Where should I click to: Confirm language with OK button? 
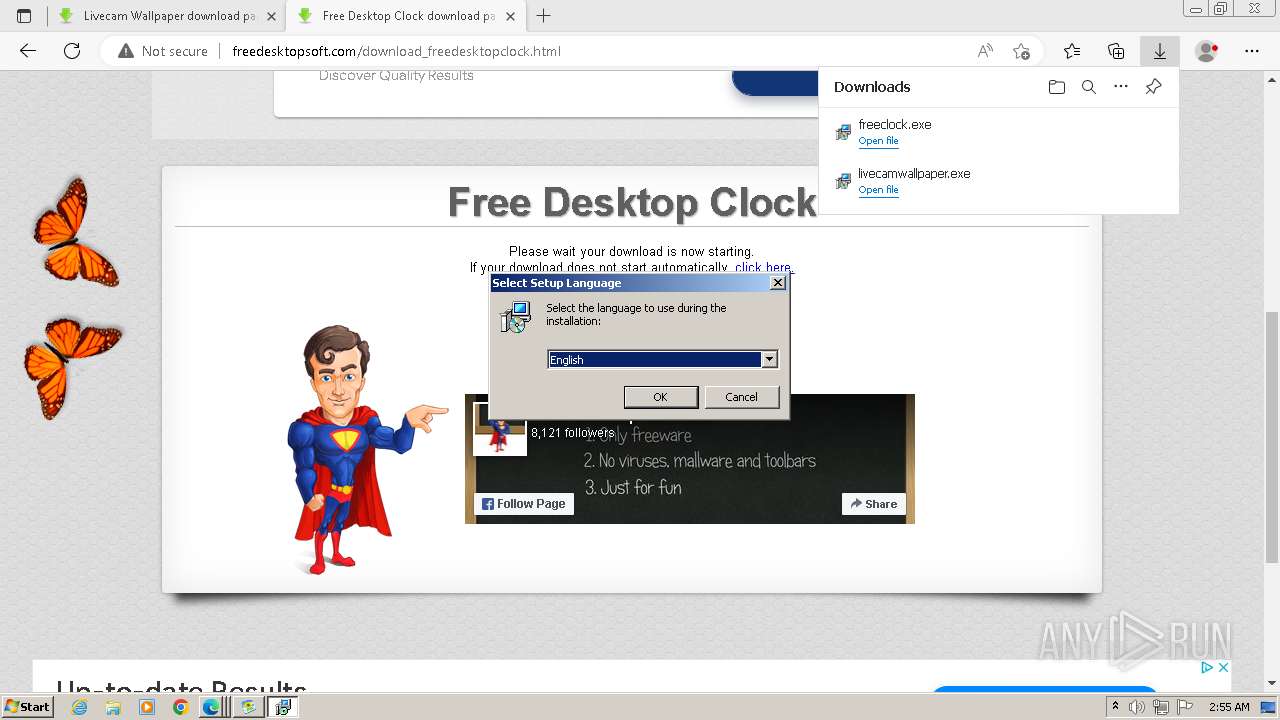coord(660,397)
